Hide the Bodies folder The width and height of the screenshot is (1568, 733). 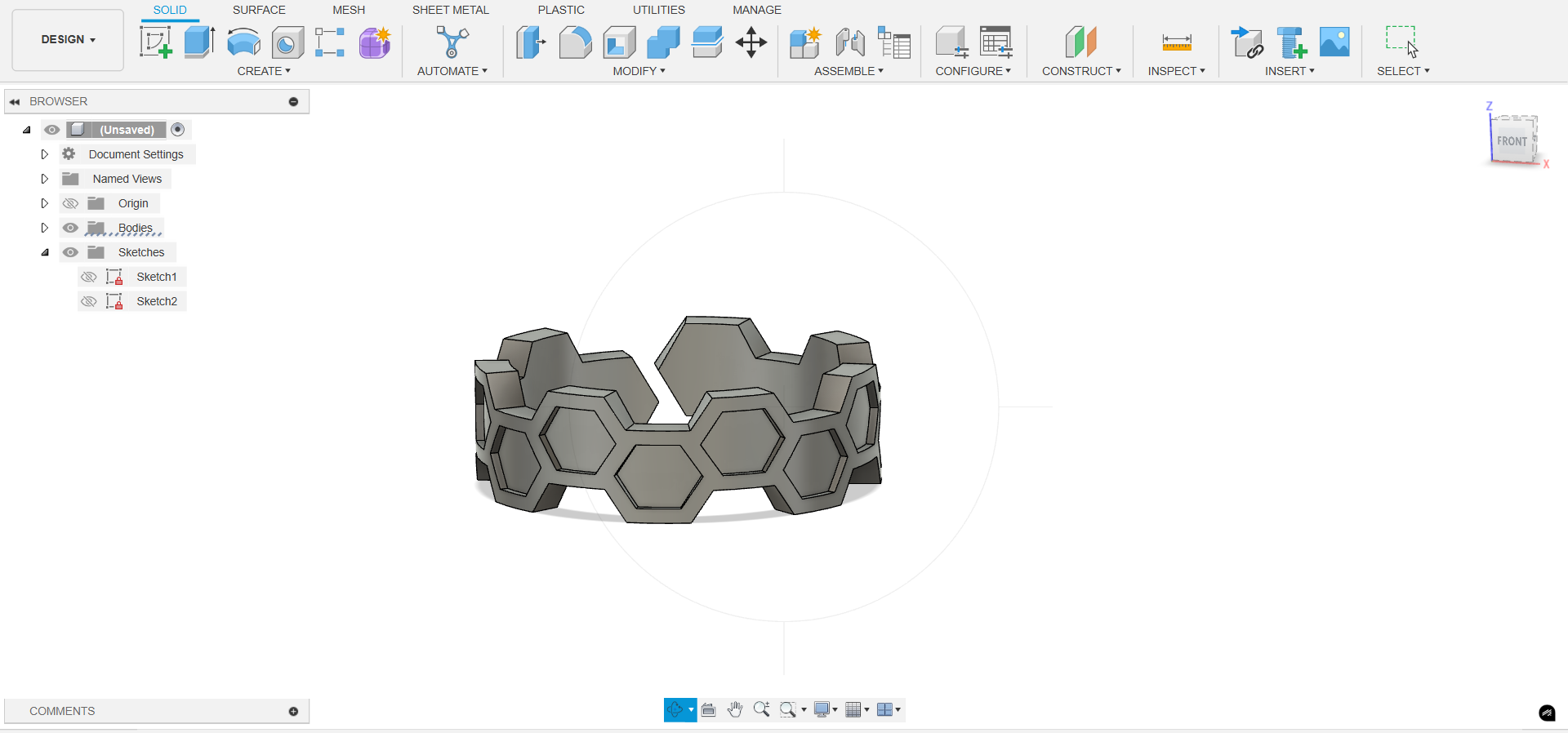[x=71, y=228]
